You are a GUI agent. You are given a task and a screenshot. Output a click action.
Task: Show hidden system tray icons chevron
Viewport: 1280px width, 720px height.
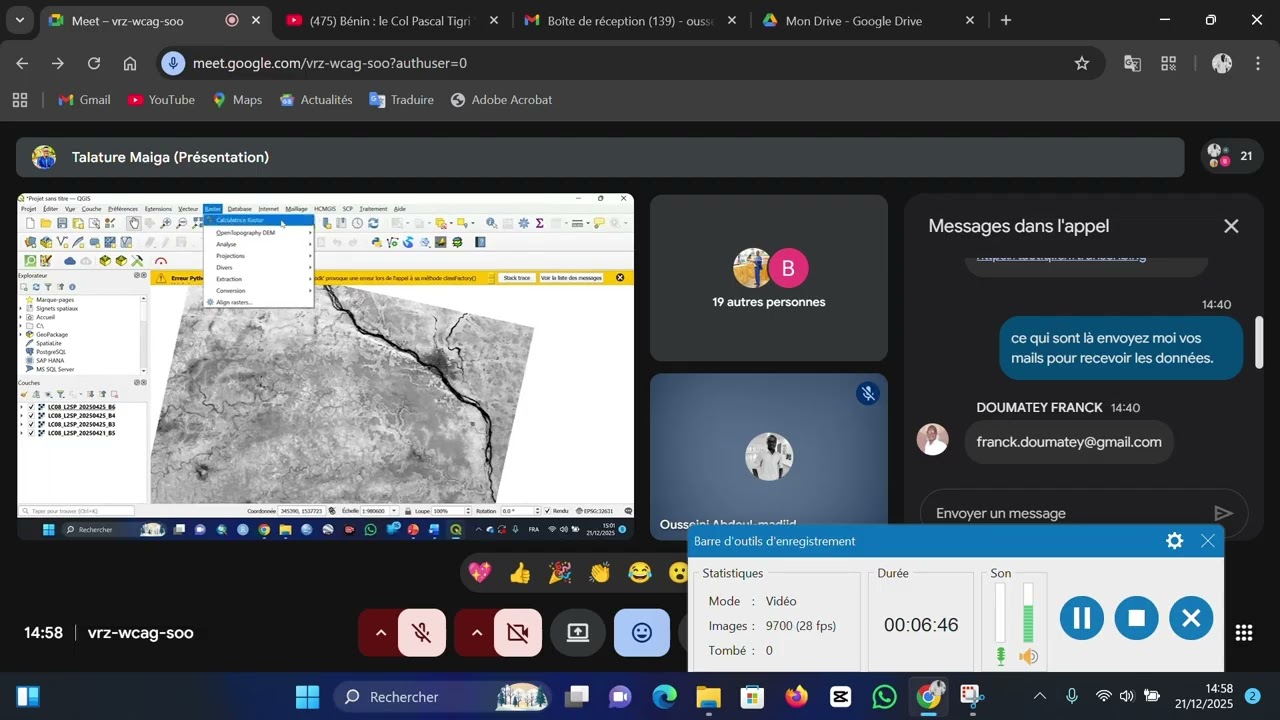pyautogui.click(x=1040, y=696)
